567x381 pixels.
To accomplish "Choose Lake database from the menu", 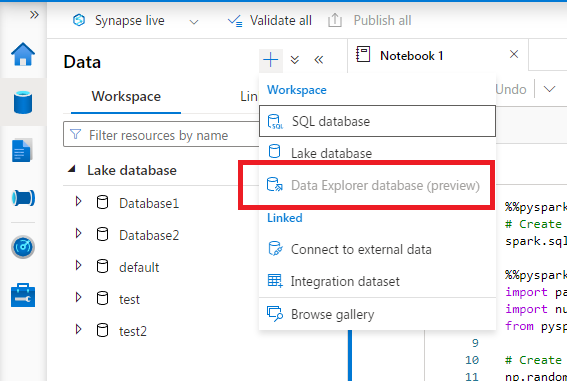I will [x=377, y=153].
